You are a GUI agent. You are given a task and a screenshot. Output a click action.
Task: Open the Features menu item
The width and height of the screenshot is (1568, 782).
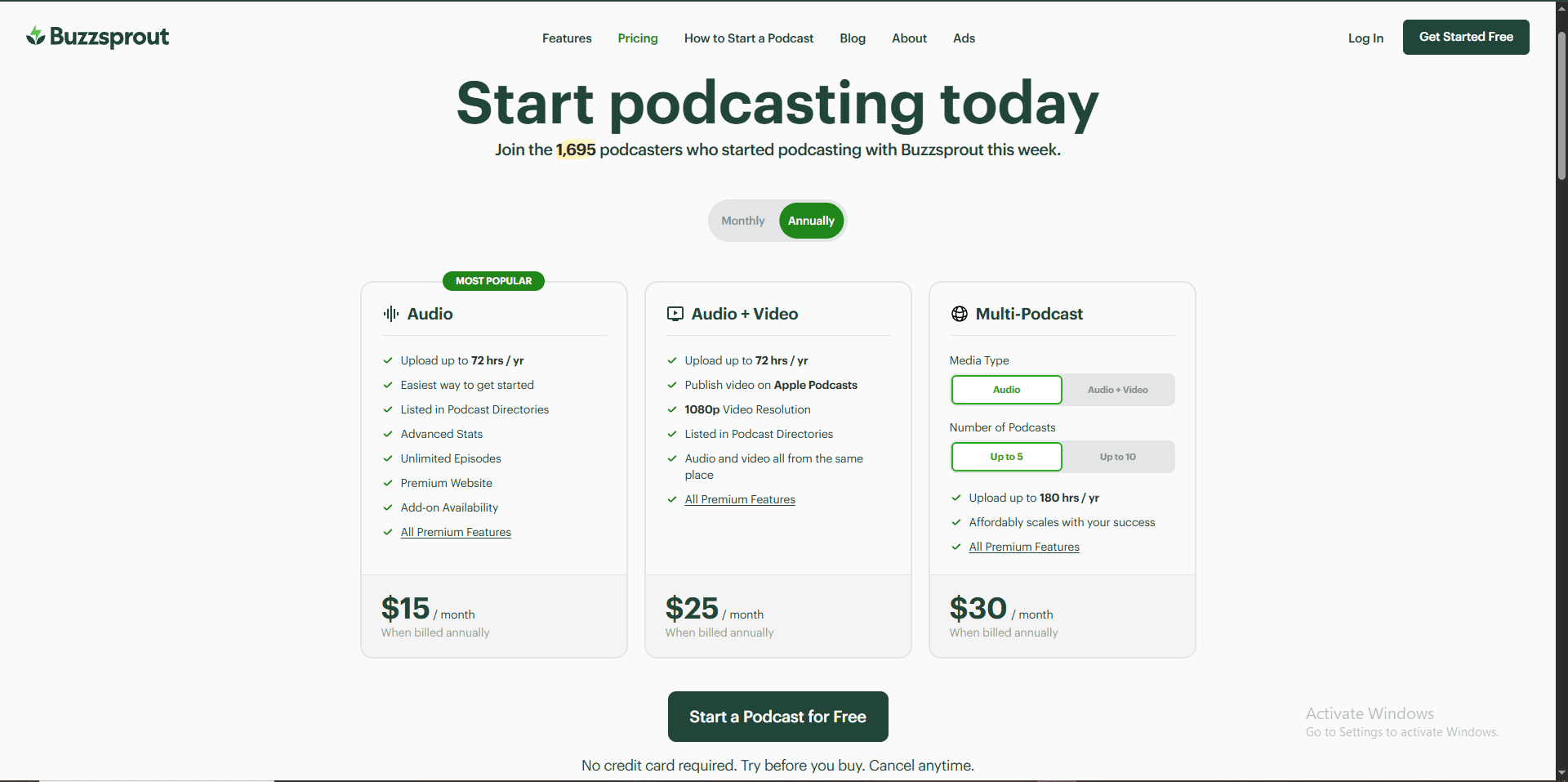point(567,38)
